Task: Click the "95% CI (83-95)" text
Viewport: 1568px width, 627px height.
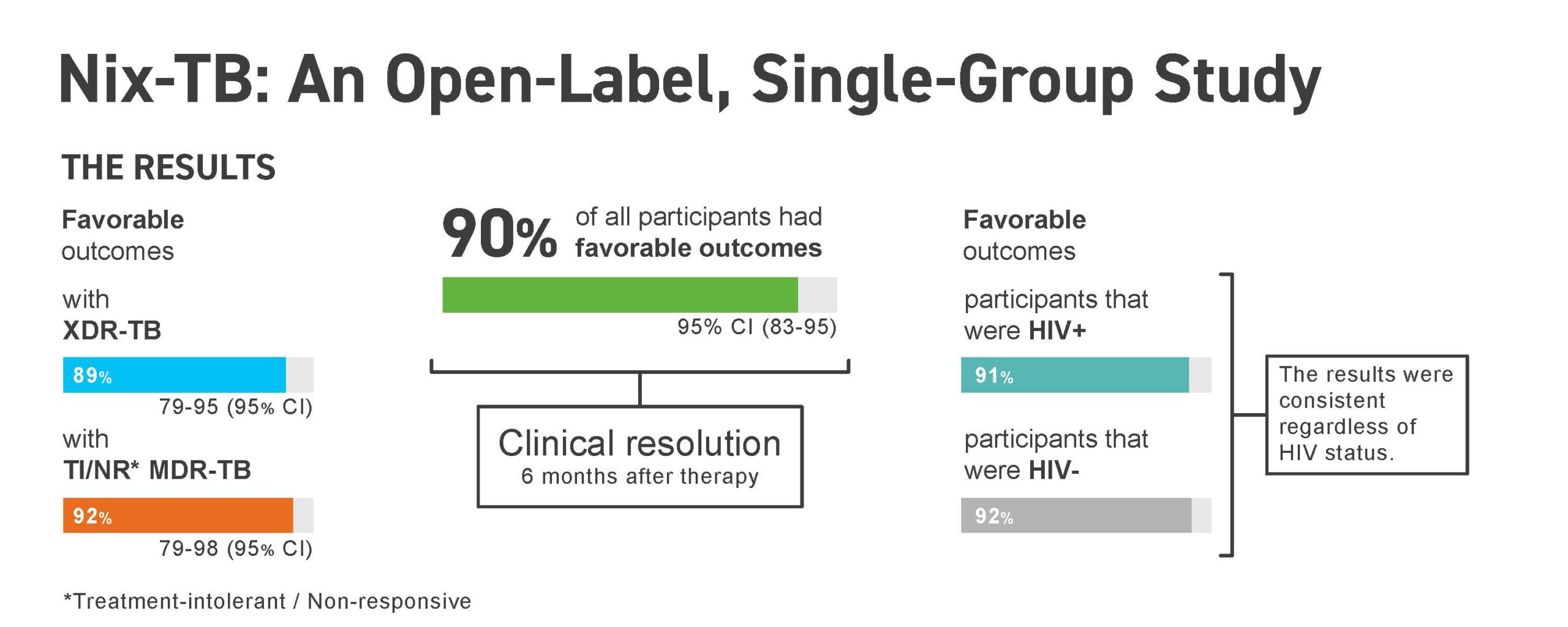Action: [x=756, y=327]
